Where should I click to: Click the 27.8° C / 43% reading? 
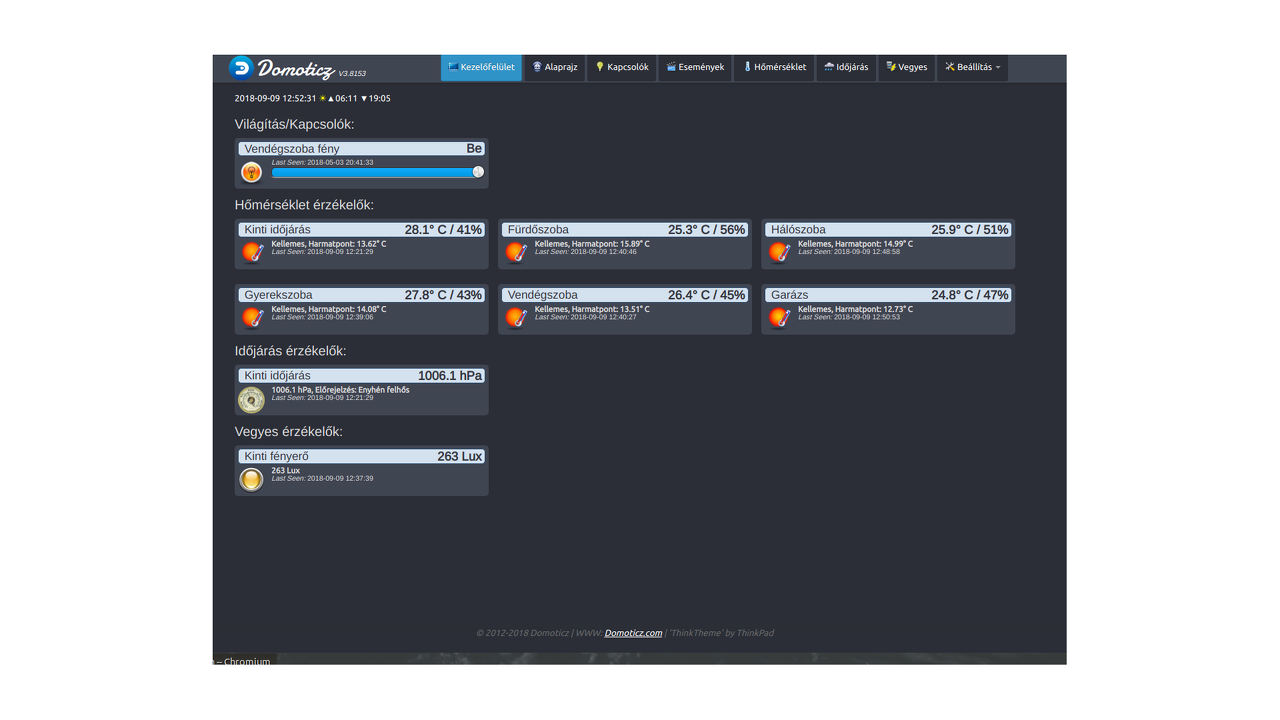click(x=443, y=295)
